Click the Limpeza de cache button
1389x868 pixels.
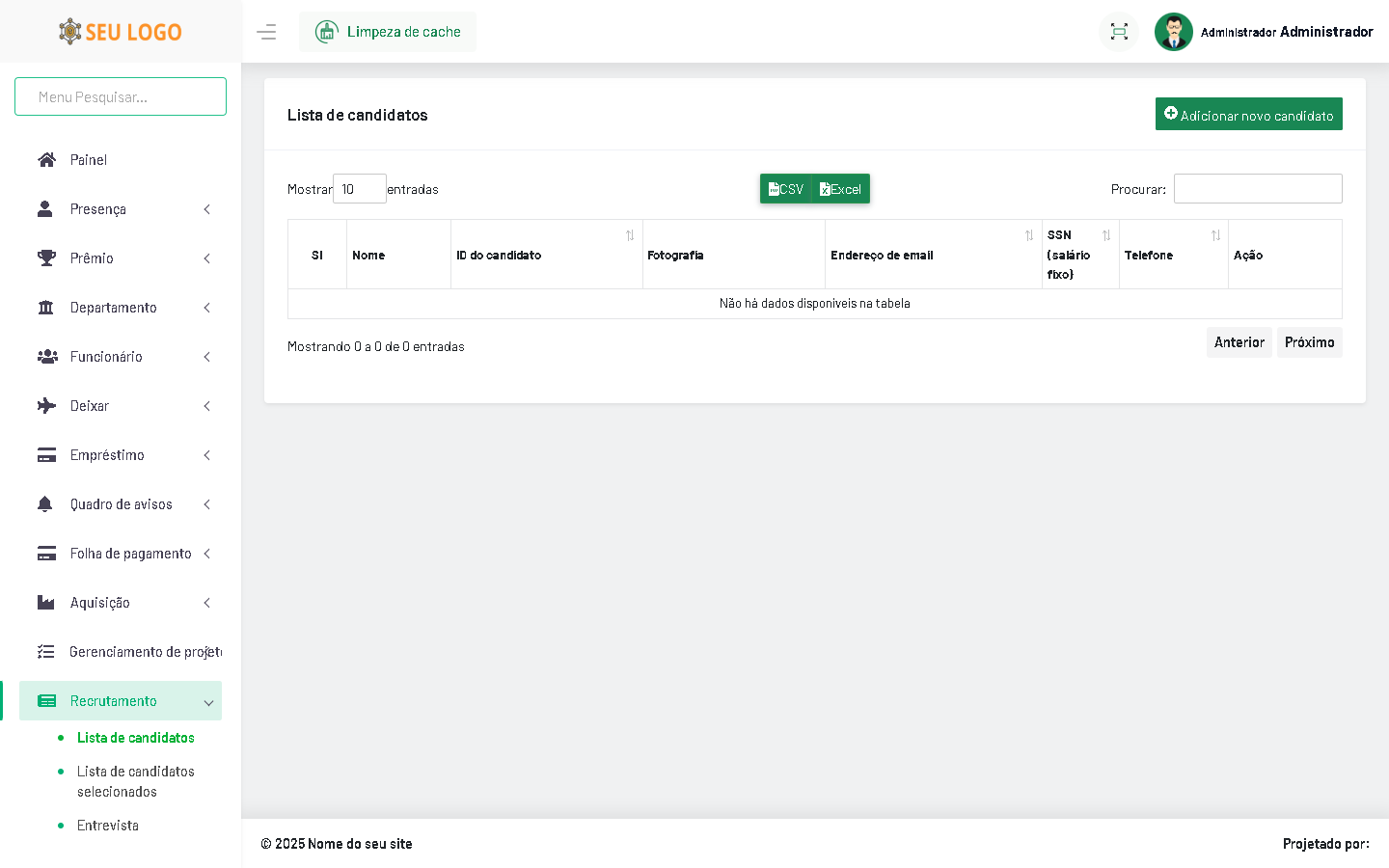point(388,32)
